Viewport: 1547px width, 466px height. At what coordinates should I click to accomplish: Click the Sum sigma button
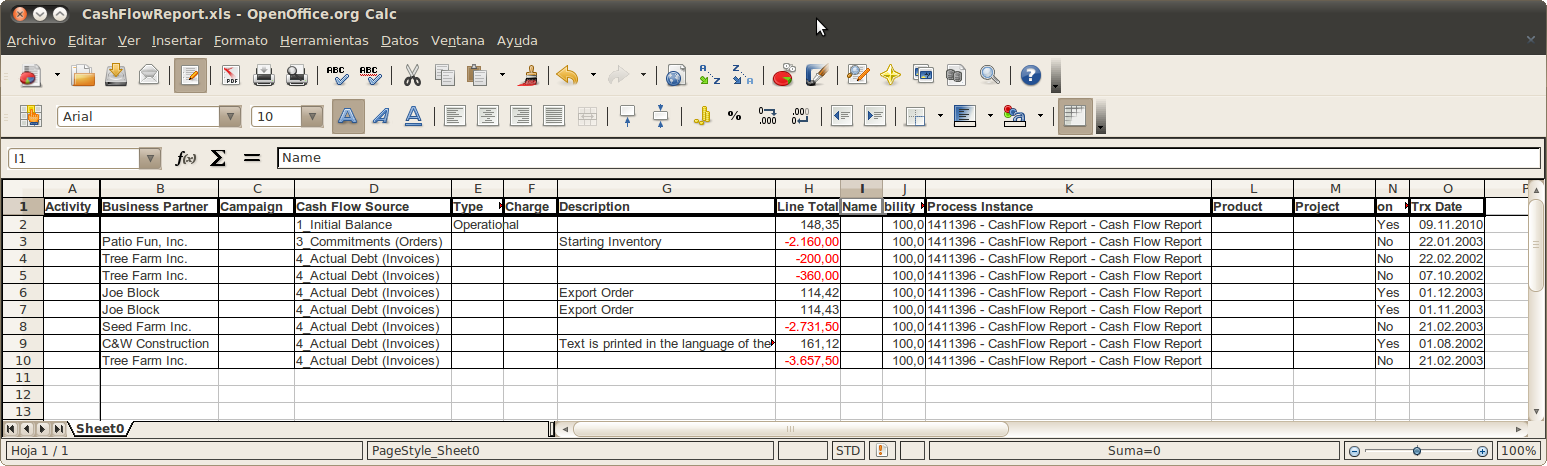[x=218, y=158]
